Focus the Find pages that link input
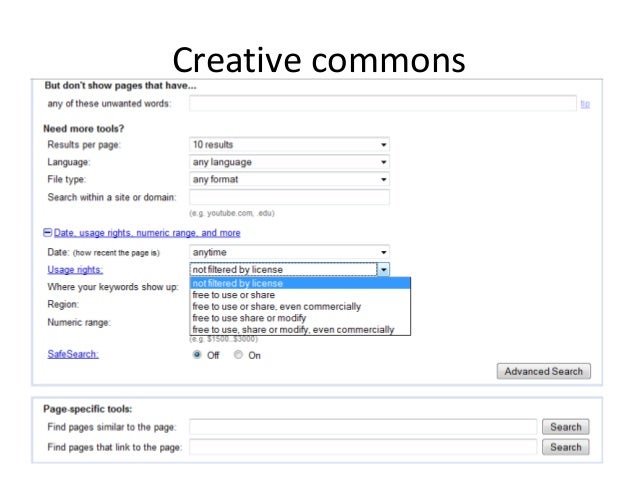Image resolution: width=638 pixels, height=479 pixels. coord(363,447)
